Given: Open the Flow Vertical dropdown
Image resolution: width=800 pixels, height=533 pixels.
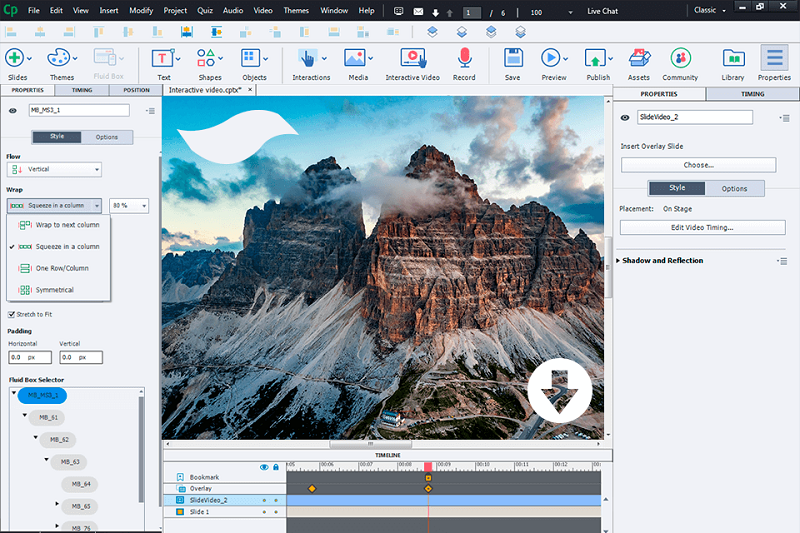Looking at the screenshot, I should click(x=54, y=170).
